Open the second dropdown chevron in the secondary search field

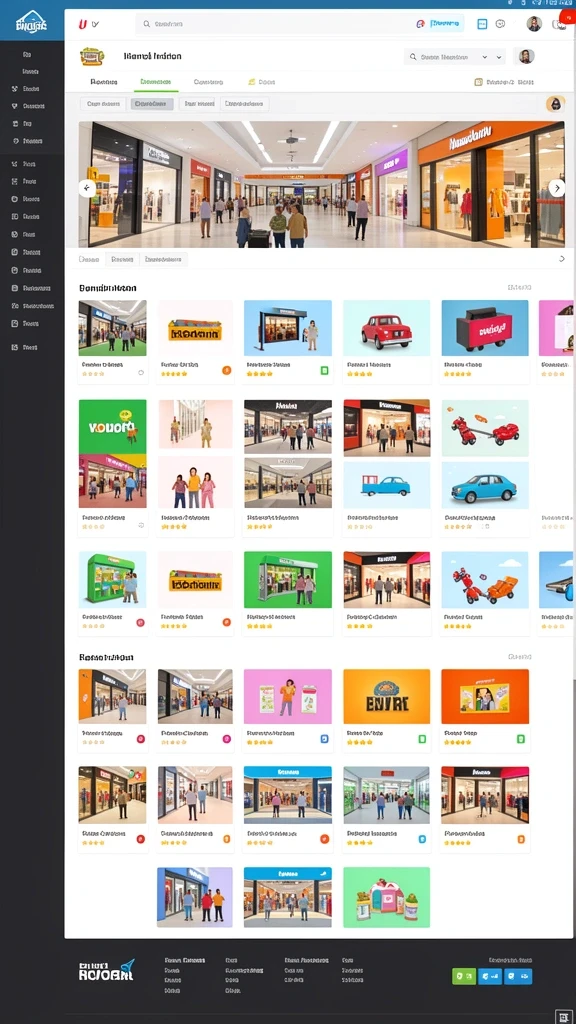tap(500, 57)
